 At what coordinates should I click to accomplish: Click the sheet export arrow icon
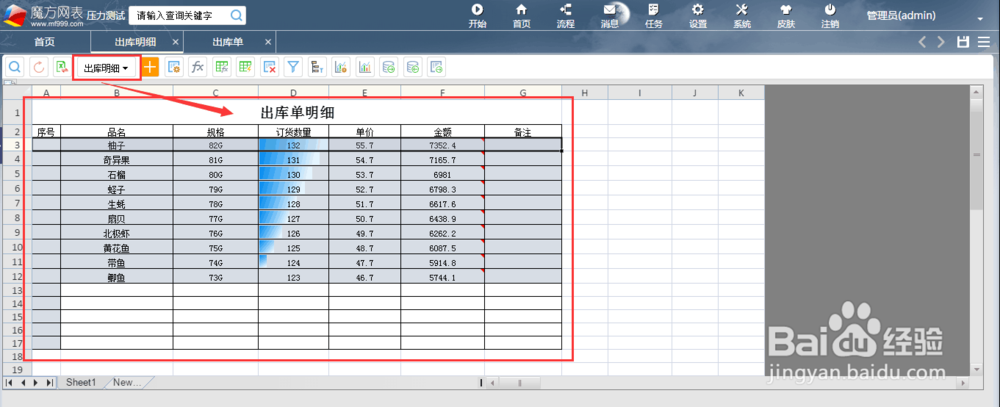pos(437,67)
